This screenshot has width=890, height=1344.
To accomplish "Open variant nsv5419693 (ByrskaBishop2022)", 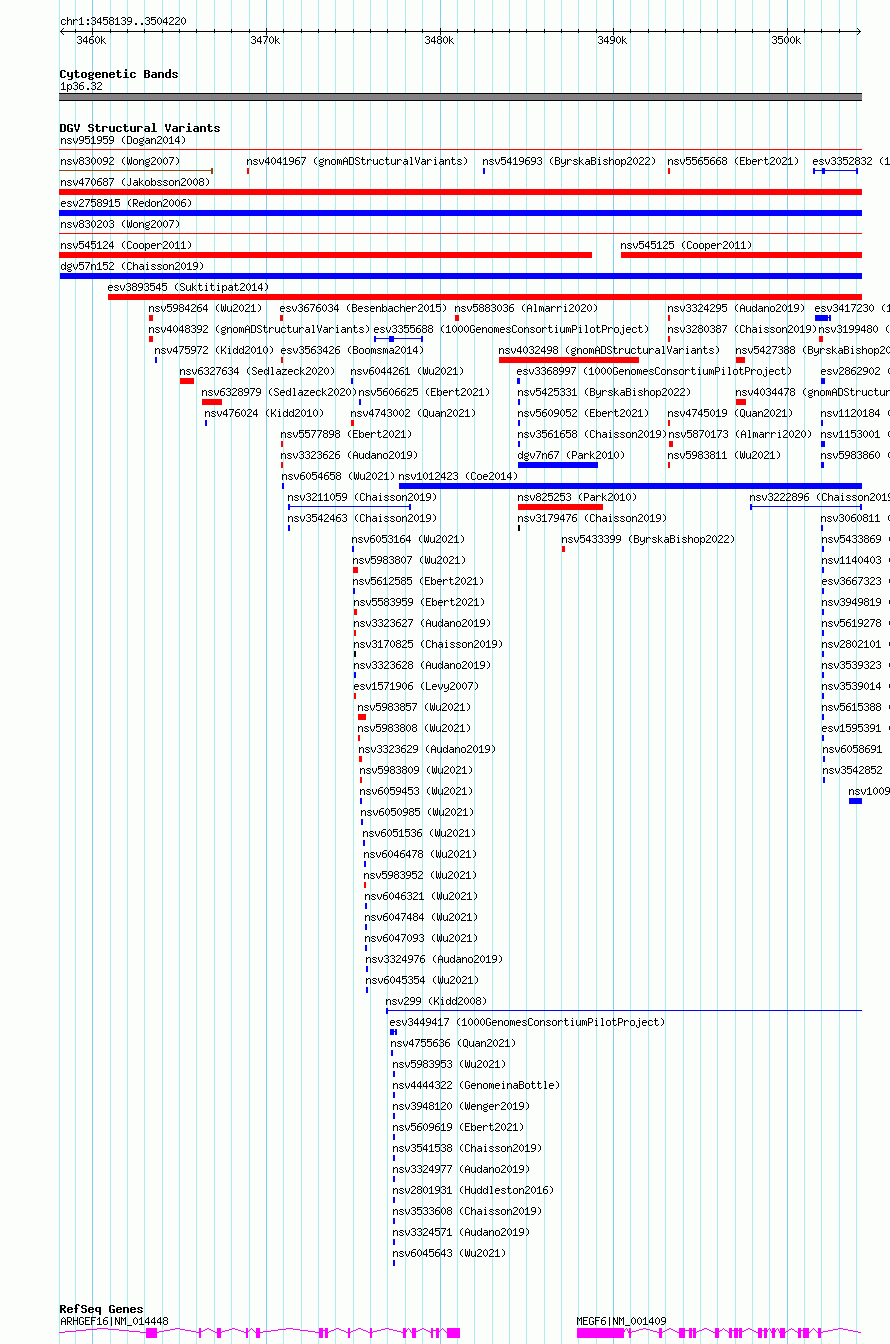I will coord(569,161).
